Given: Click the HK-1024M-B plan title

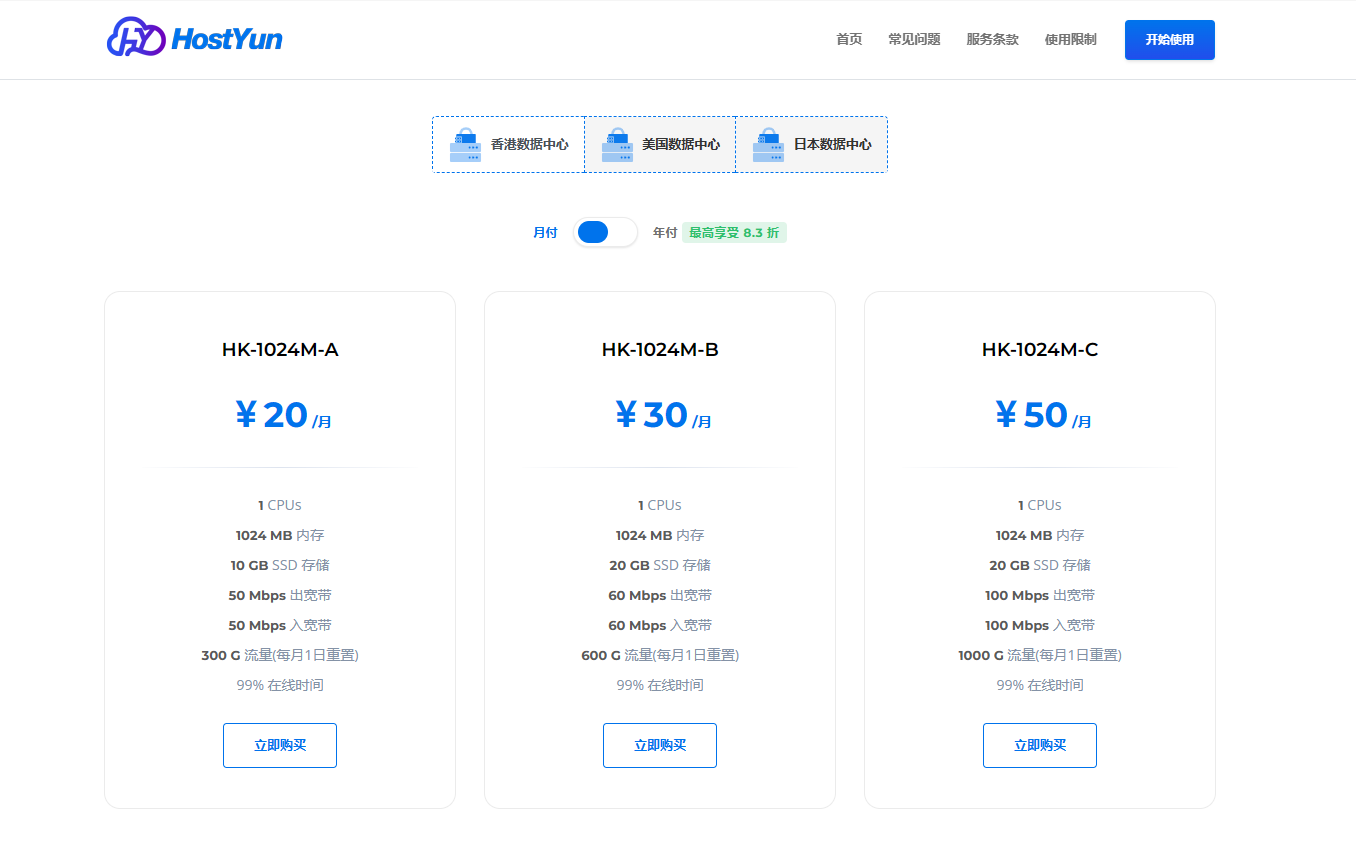Looking at the screenshot, I should [x=660, y=350].
